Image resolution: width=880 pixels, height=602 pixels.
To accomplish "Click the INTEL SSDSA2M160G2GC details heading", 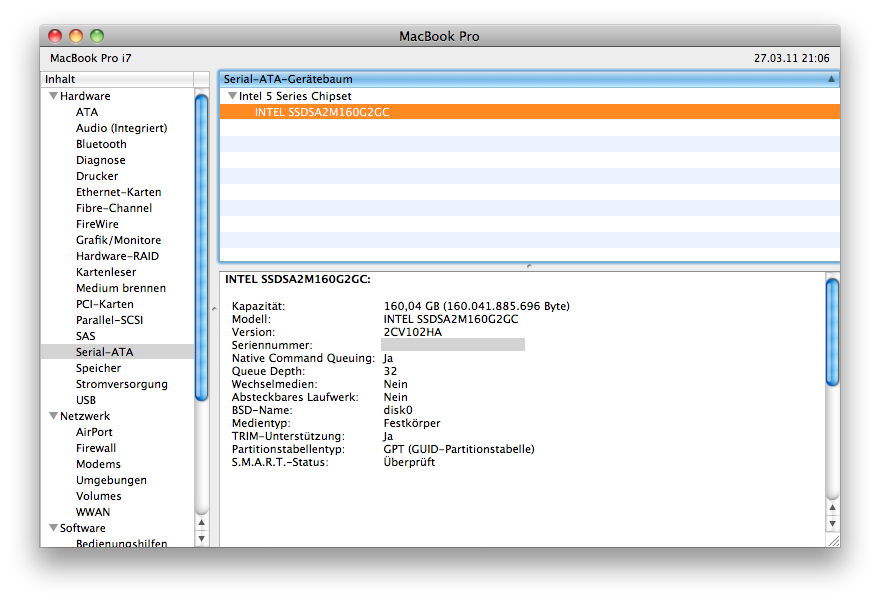I will (297, 279).
